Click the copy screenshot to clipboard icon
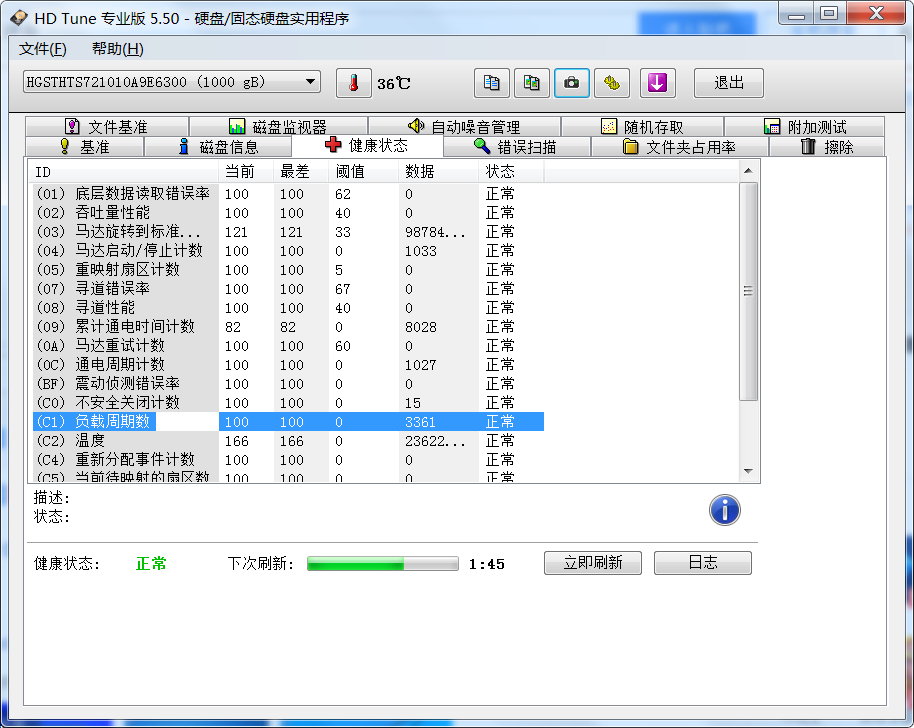914x728 pixels. pyautogui.click(x=531, y=83)
